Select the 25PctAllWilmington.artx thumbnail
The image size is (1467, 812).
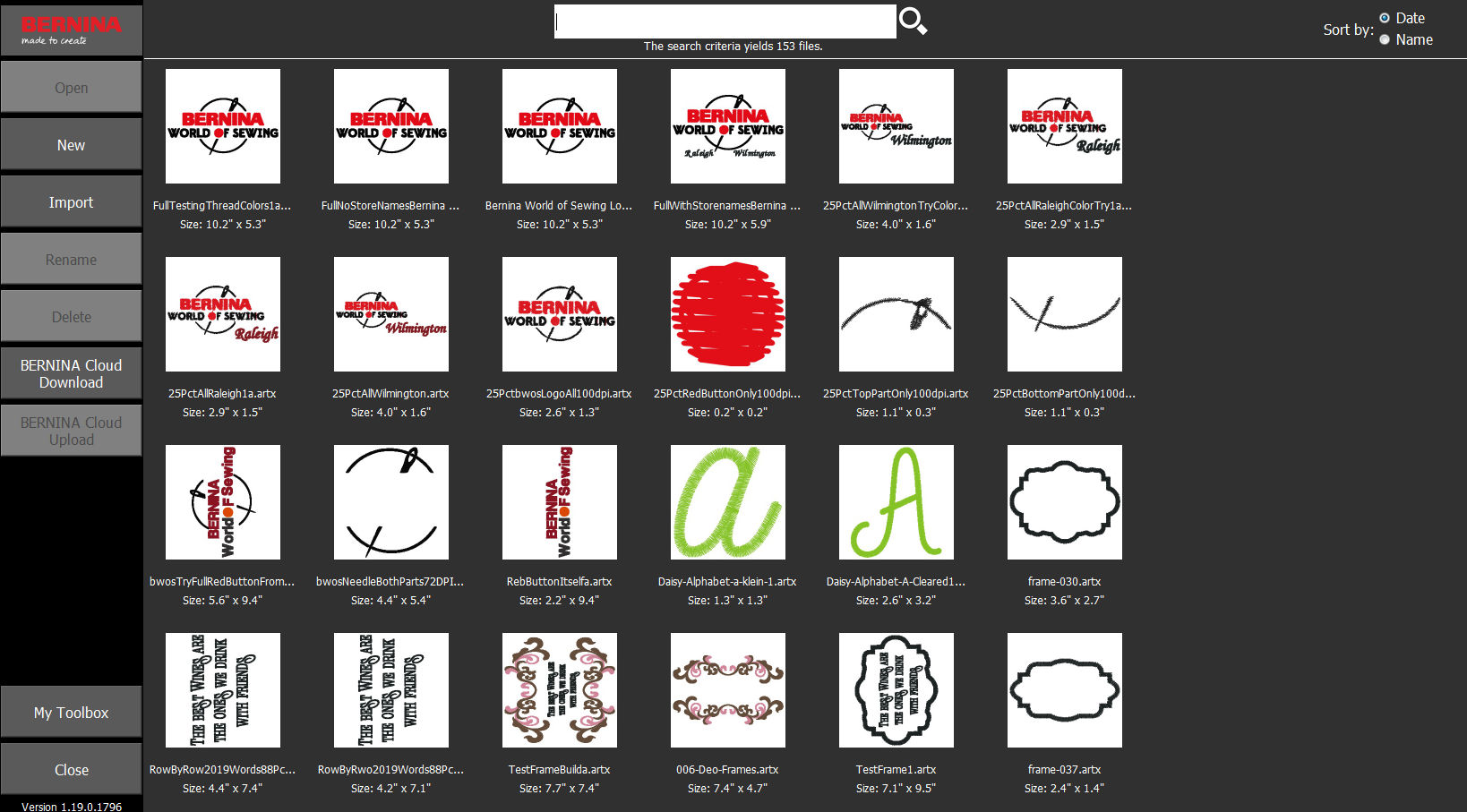pyautogui.click(x=391, y=314)
